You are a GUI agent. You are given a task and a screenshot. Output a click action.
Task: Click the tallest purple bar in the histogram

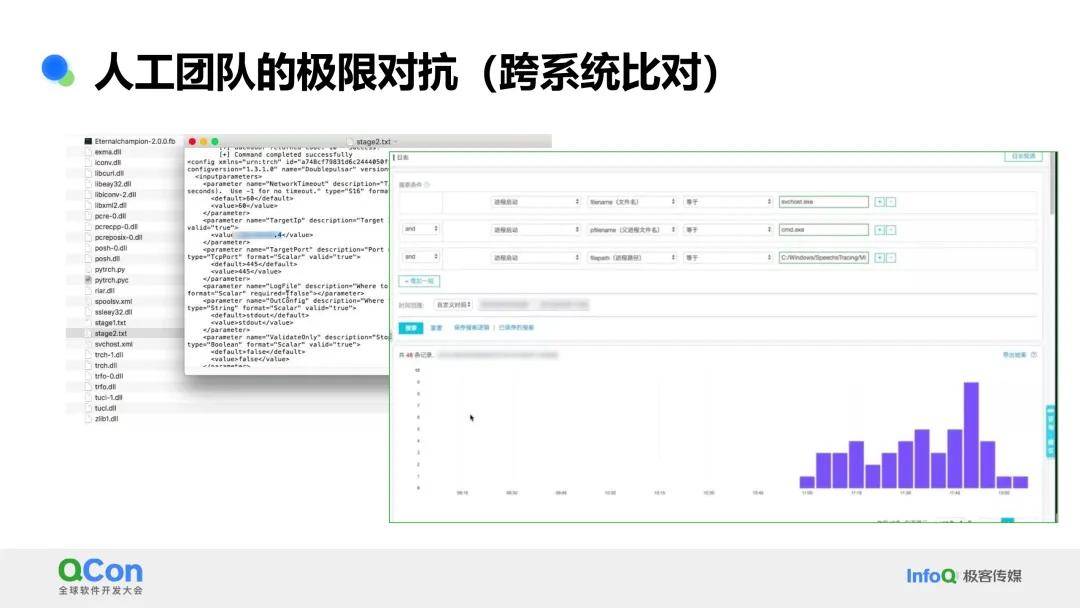point(971,435)
